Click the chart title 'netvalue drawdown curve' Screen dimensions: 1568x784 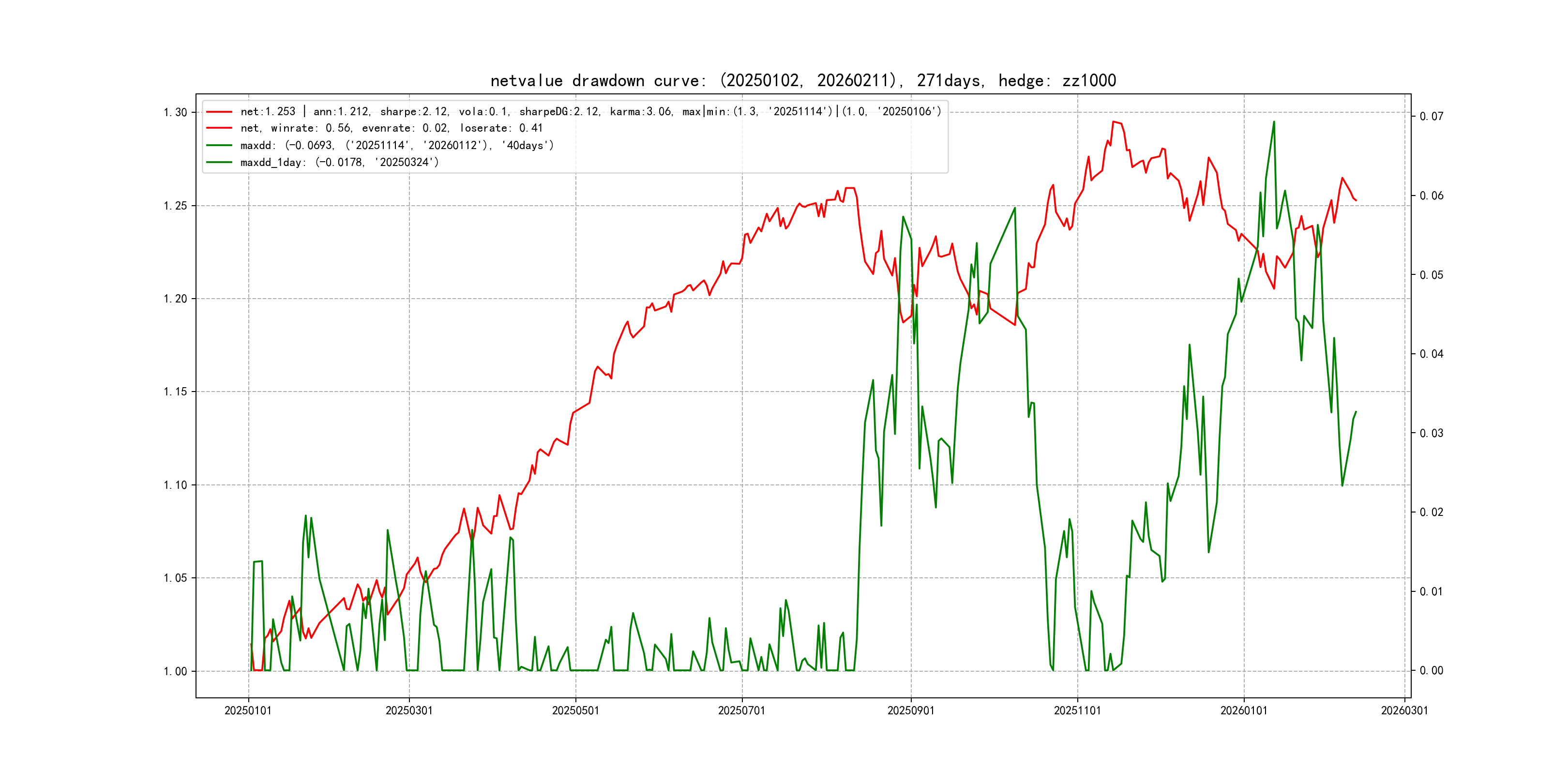(802, 81)
